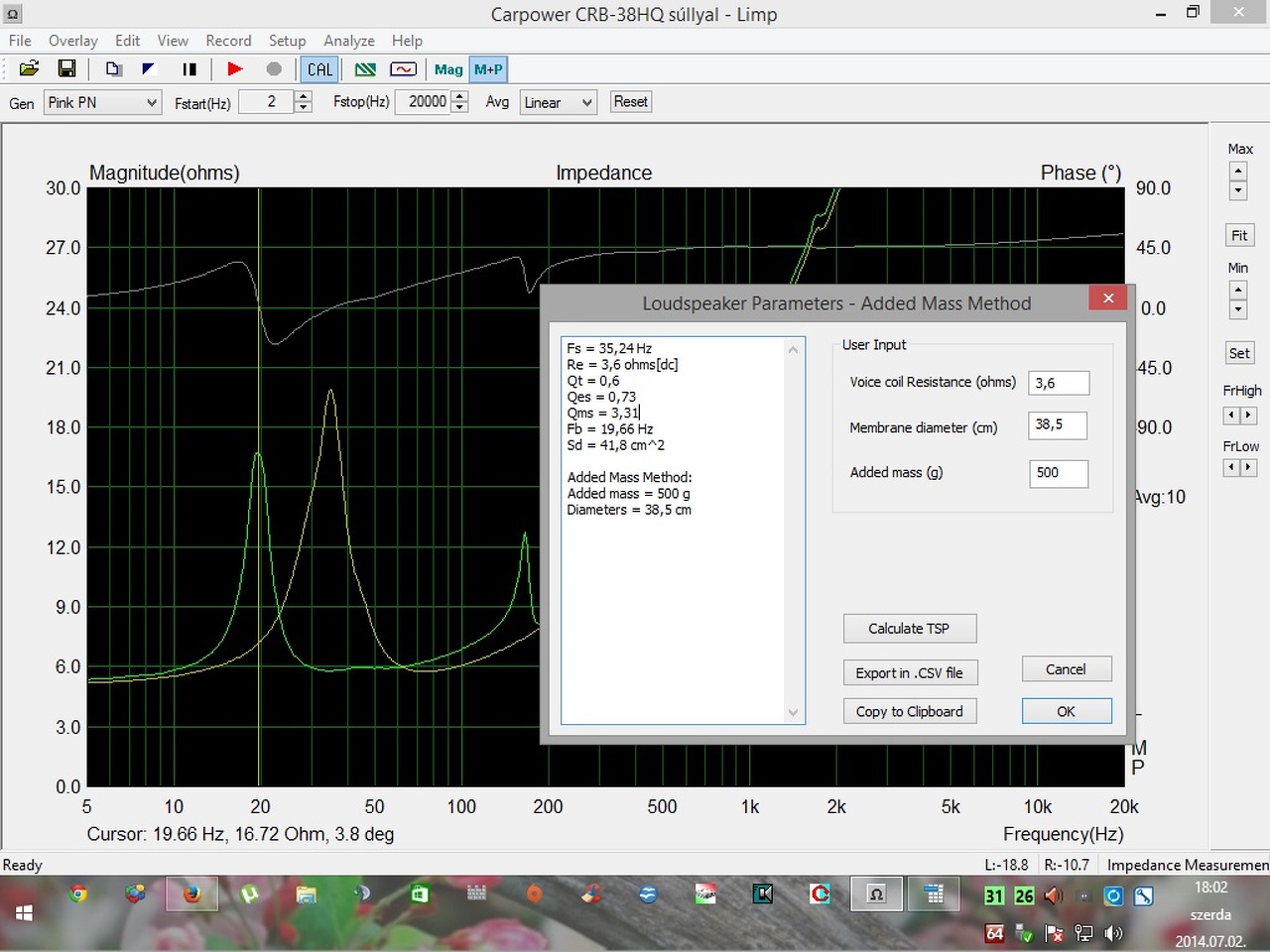
Task: Click the red waveform measurement setup icon
Action: [403, 68]
